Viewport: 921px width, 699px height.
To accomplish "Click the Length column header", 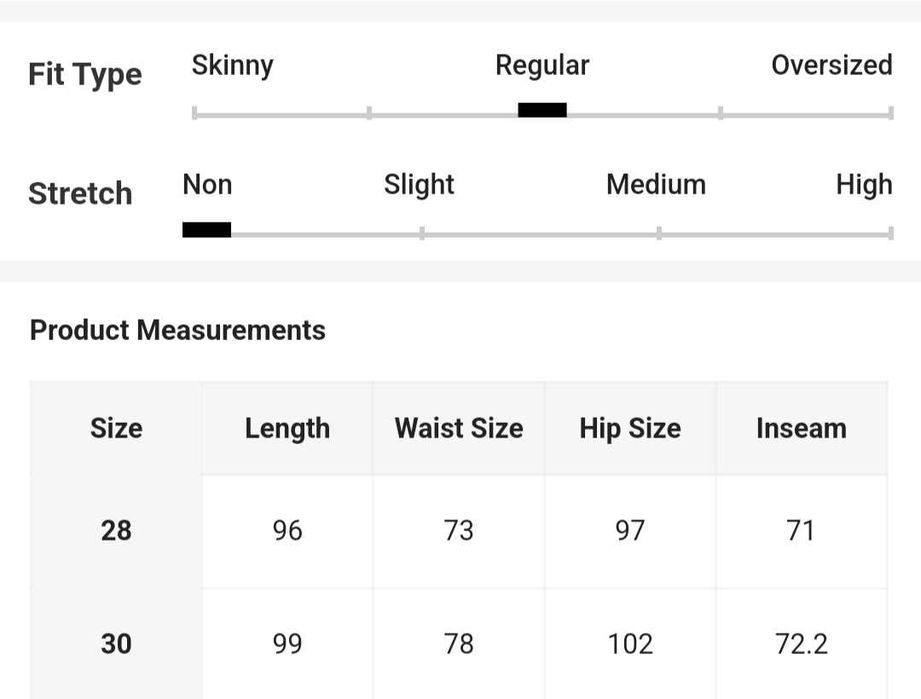I will (287, 429).
